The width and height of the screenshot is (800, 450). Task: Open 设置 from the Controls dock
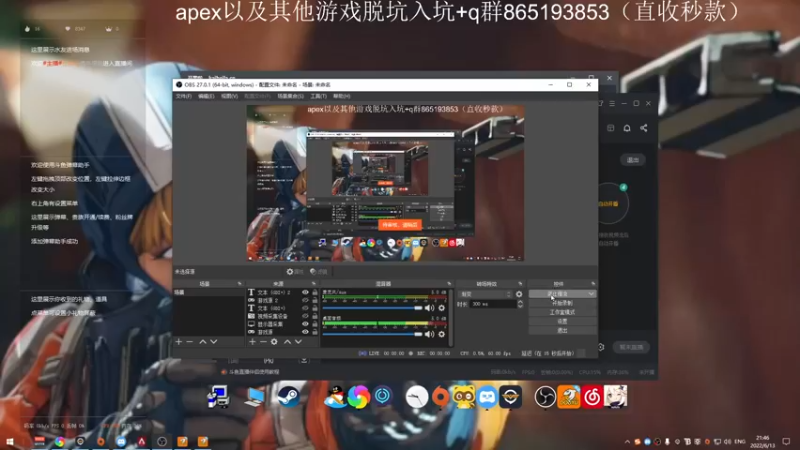(x=562, y=321)
